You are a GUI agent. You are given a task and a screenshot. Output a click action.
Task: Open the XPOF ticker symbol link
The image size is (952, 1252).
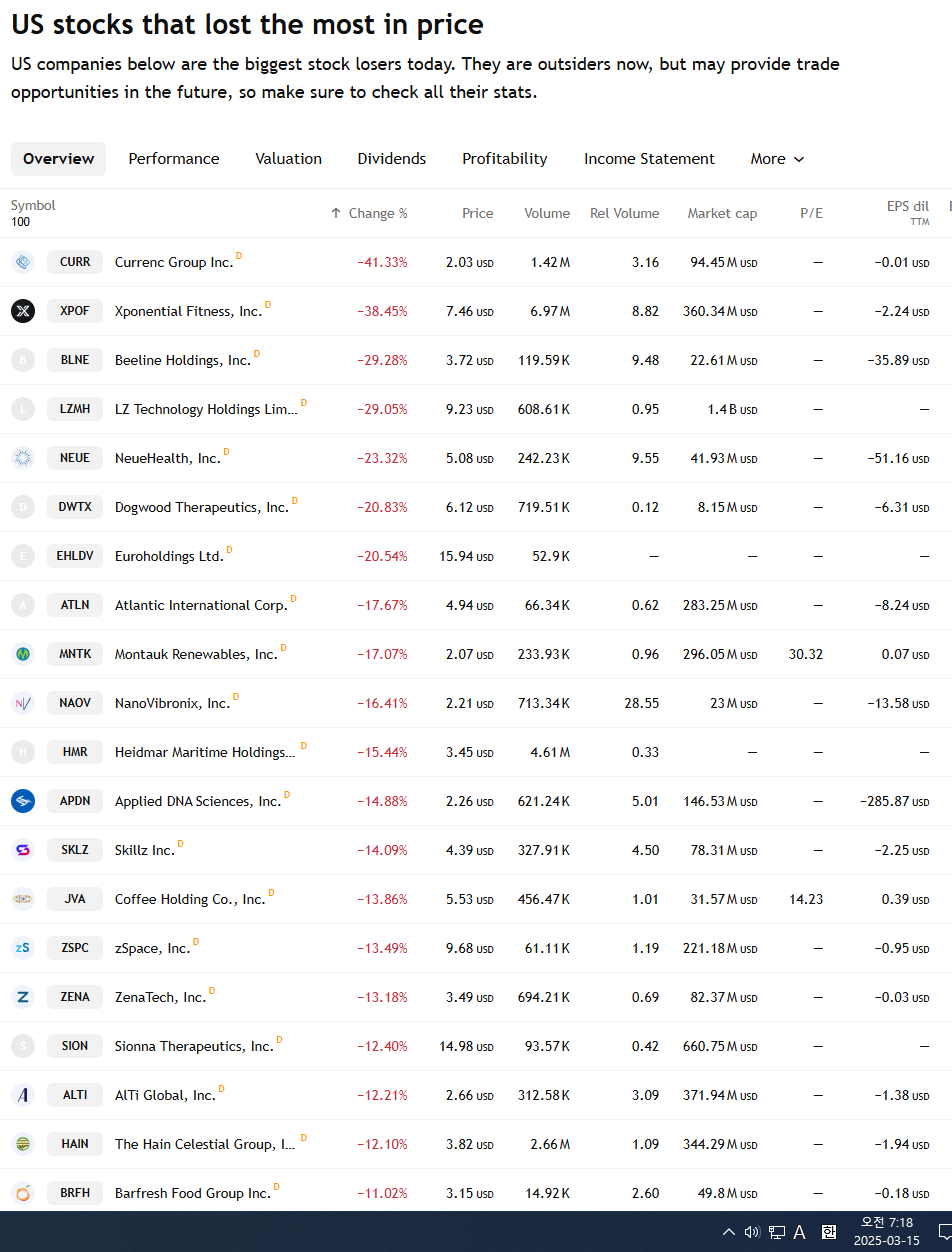pyautogui.click(x=75, y=311)
